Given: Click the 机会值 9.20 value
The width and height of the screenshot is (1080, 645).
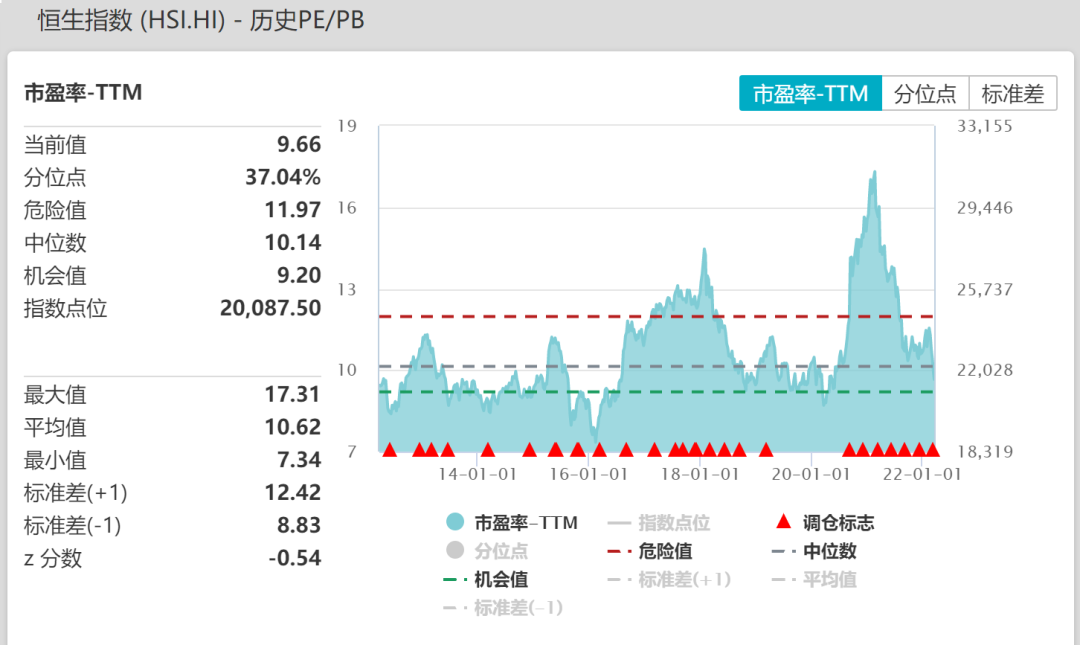Looking at the screenshot, I should coord(299,275).
